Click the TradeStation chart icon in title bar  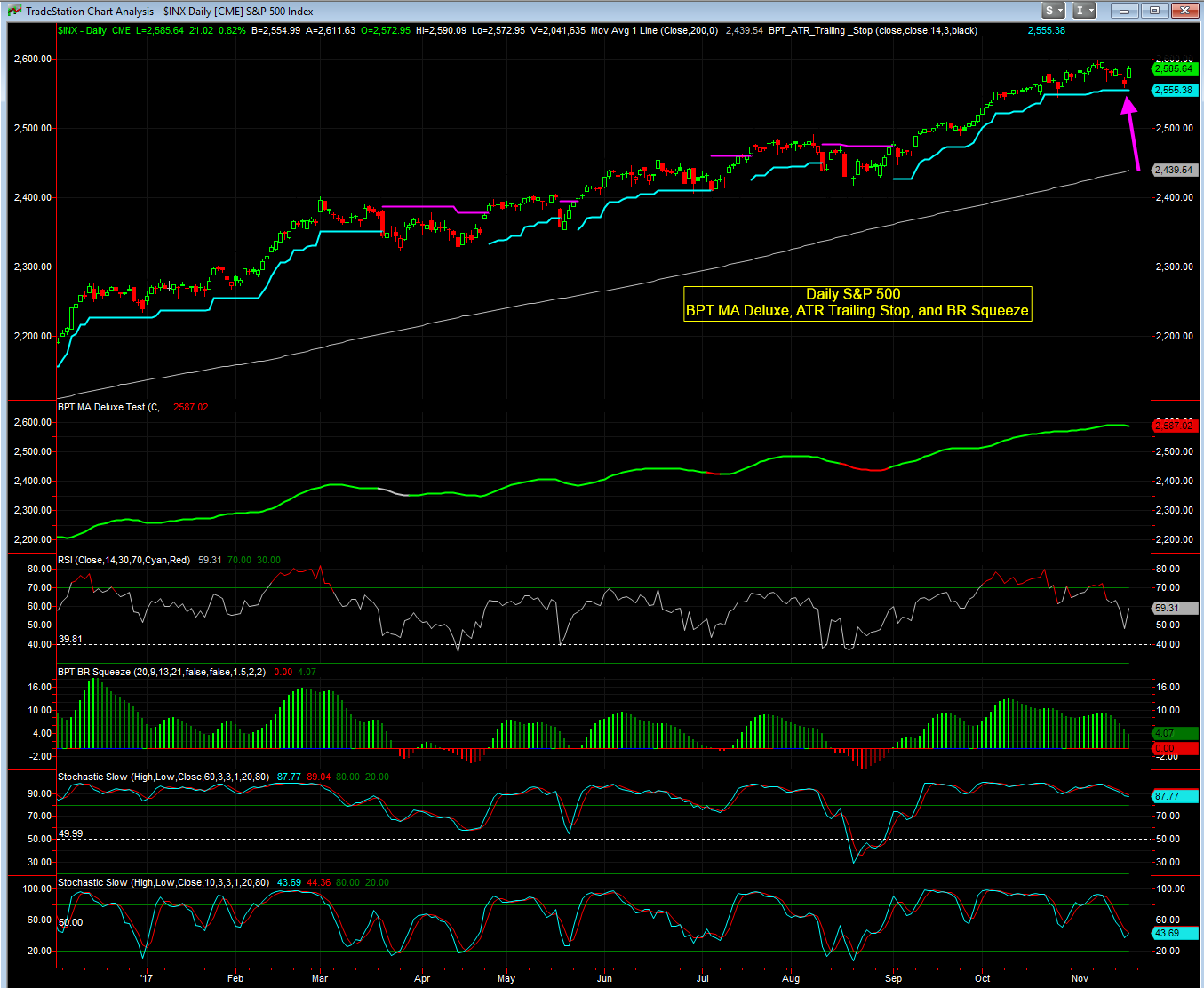[x=14, y=11]
